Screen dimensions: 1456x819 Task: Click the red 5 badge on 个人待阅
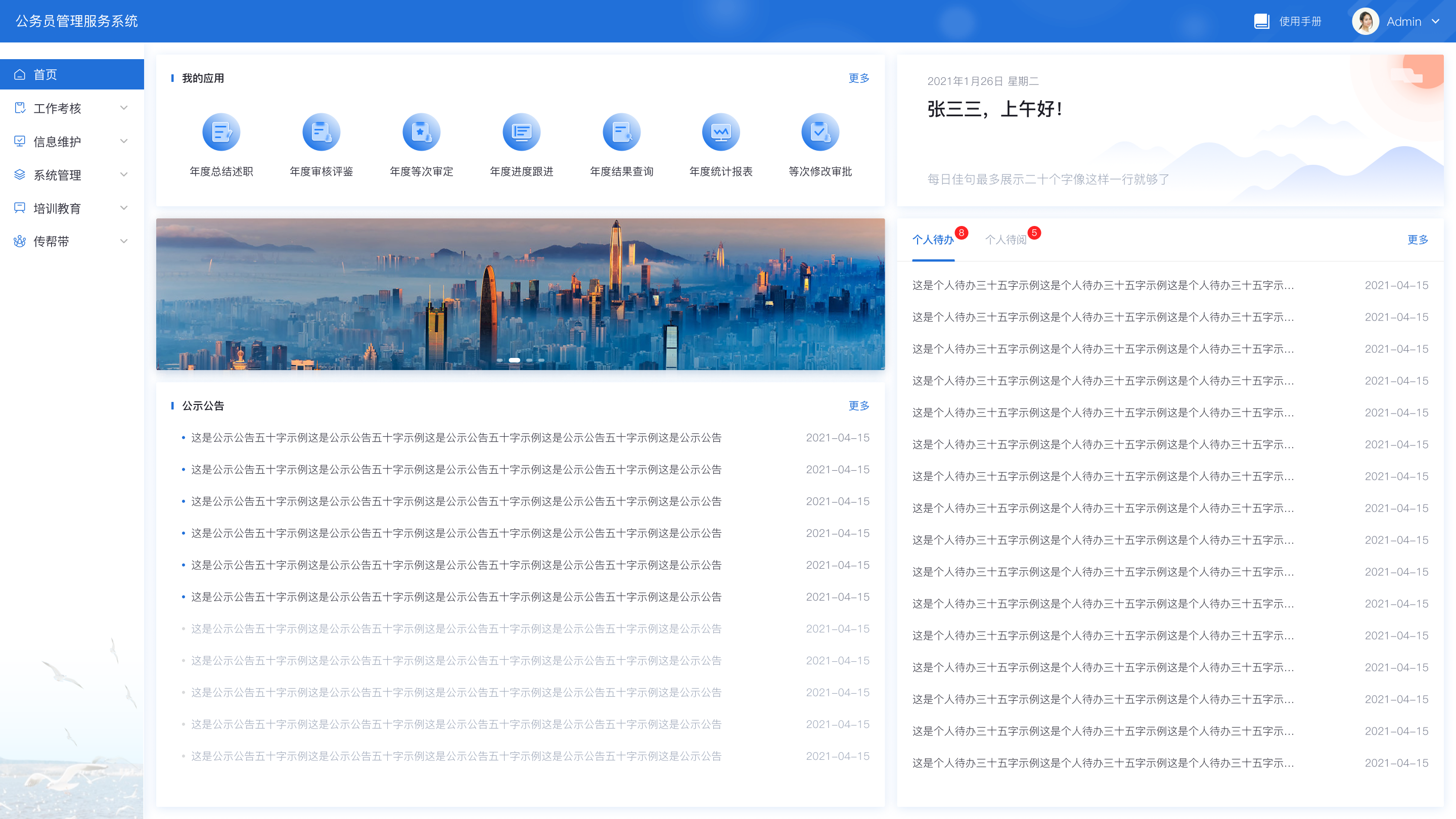point(1034,233)
